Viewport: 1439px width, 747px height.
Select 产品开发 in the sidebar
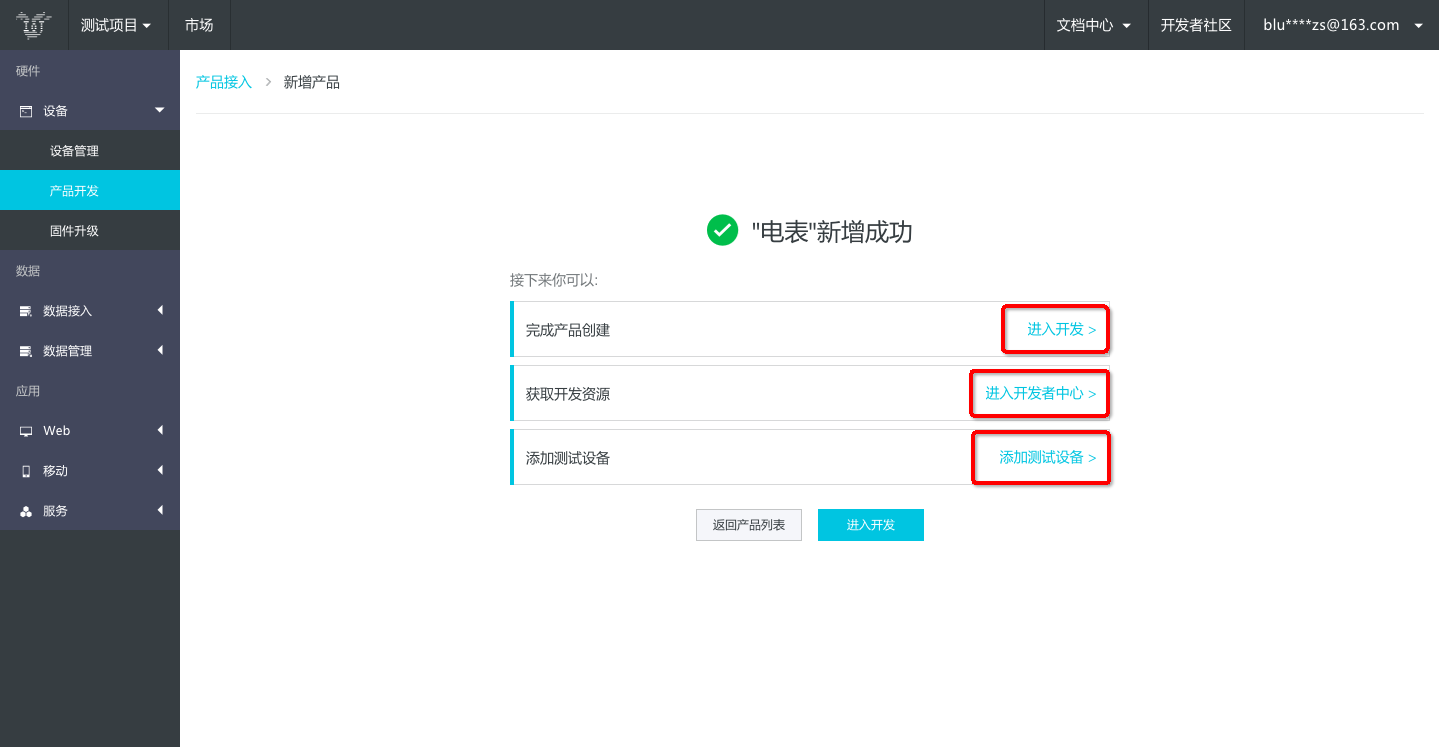pos(90,190)
